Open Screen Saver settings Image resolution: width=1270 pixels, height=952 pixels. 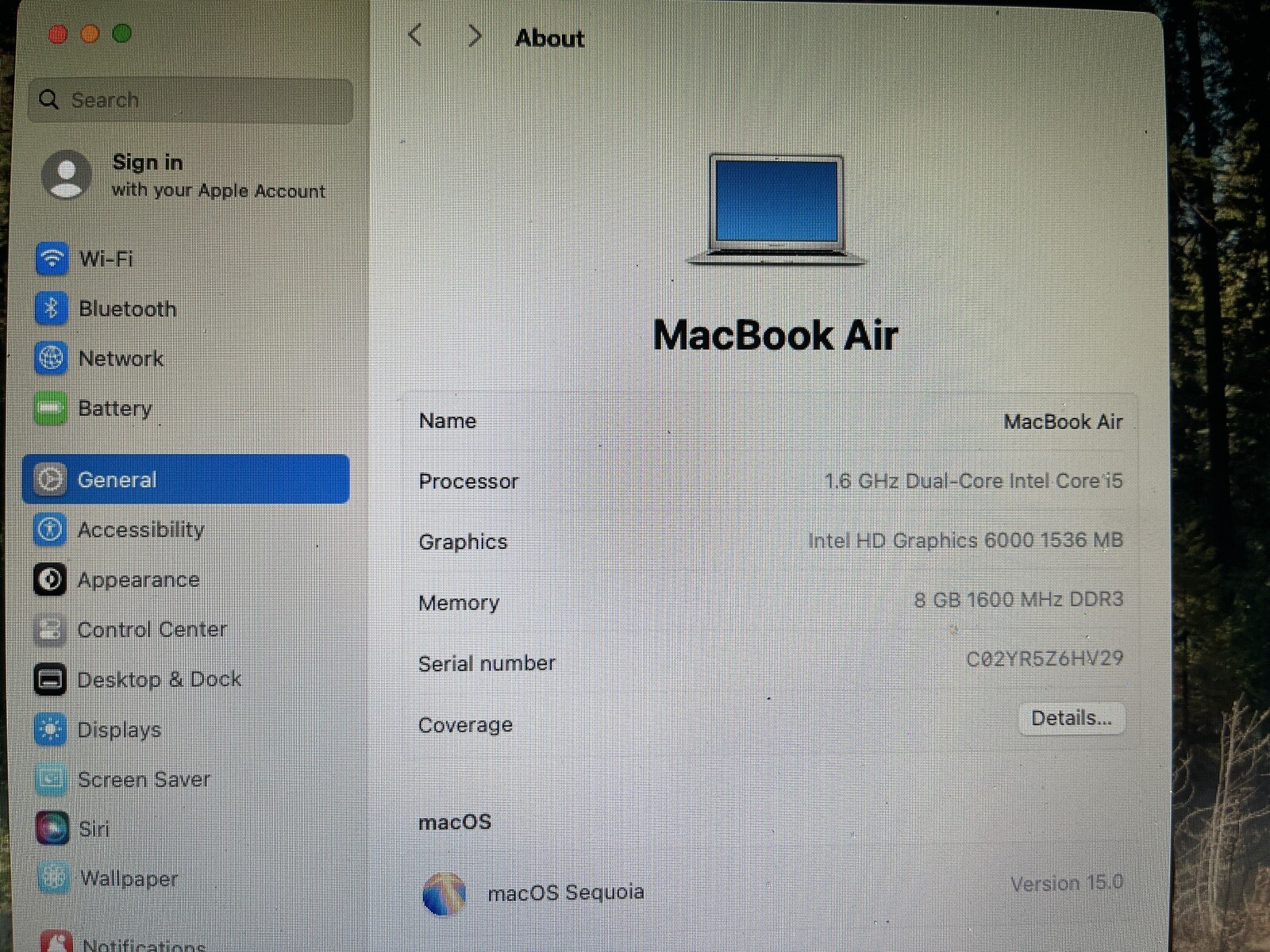coord(187,780)
